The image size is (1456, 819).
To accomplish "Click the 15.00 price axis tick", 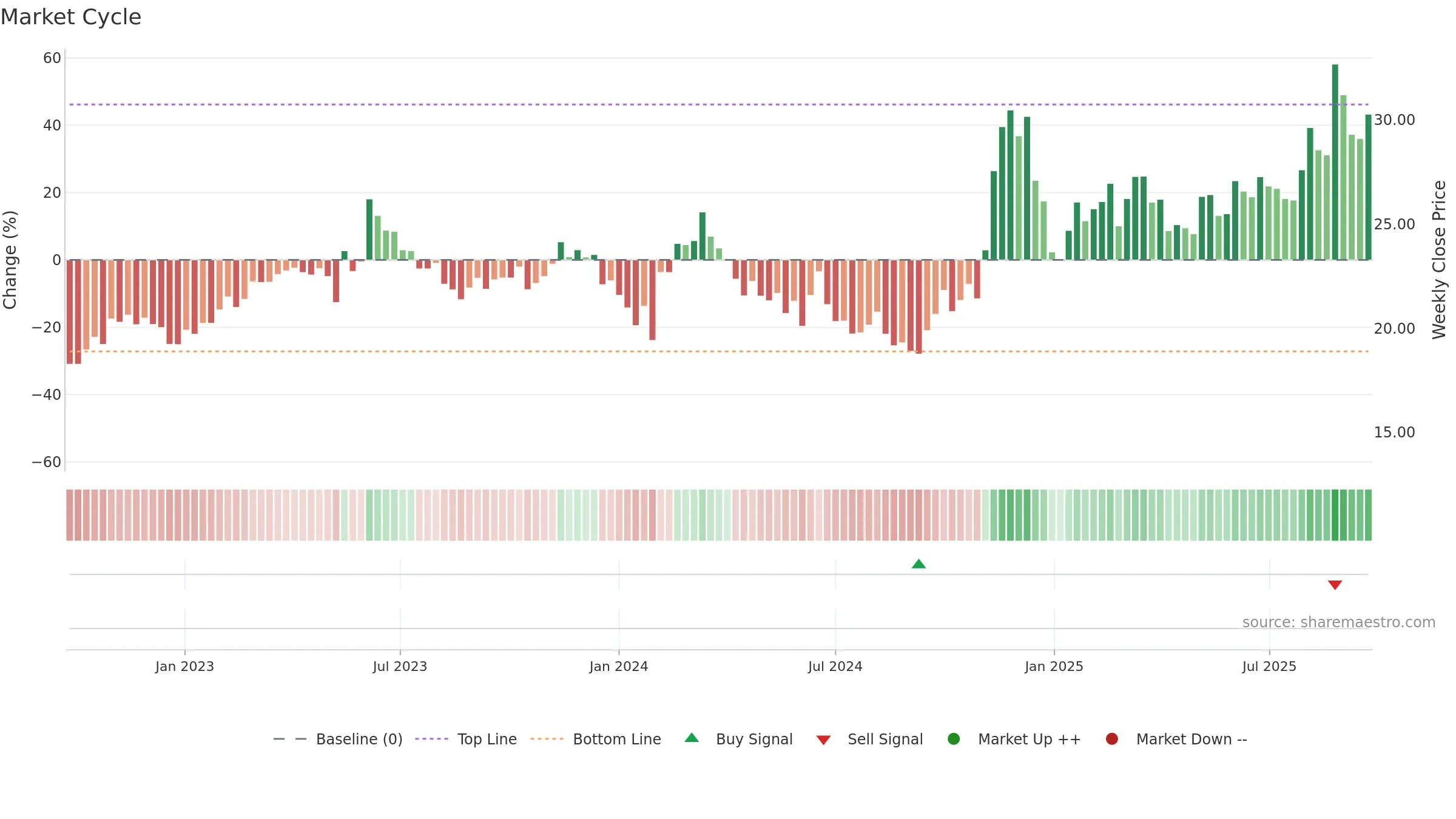I will coord(1394,433).
